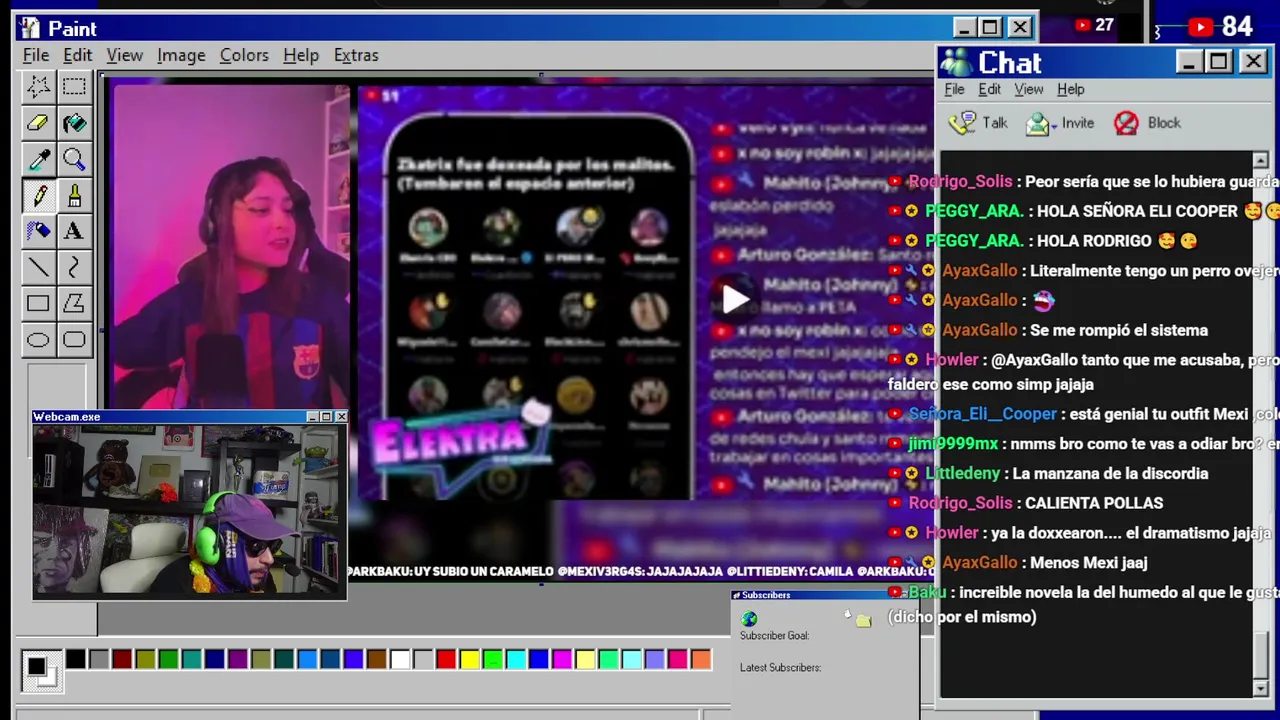
Task: Select the Free-Form Select tool in Paint
Action: pyautogui.click(x=38, y=87)
